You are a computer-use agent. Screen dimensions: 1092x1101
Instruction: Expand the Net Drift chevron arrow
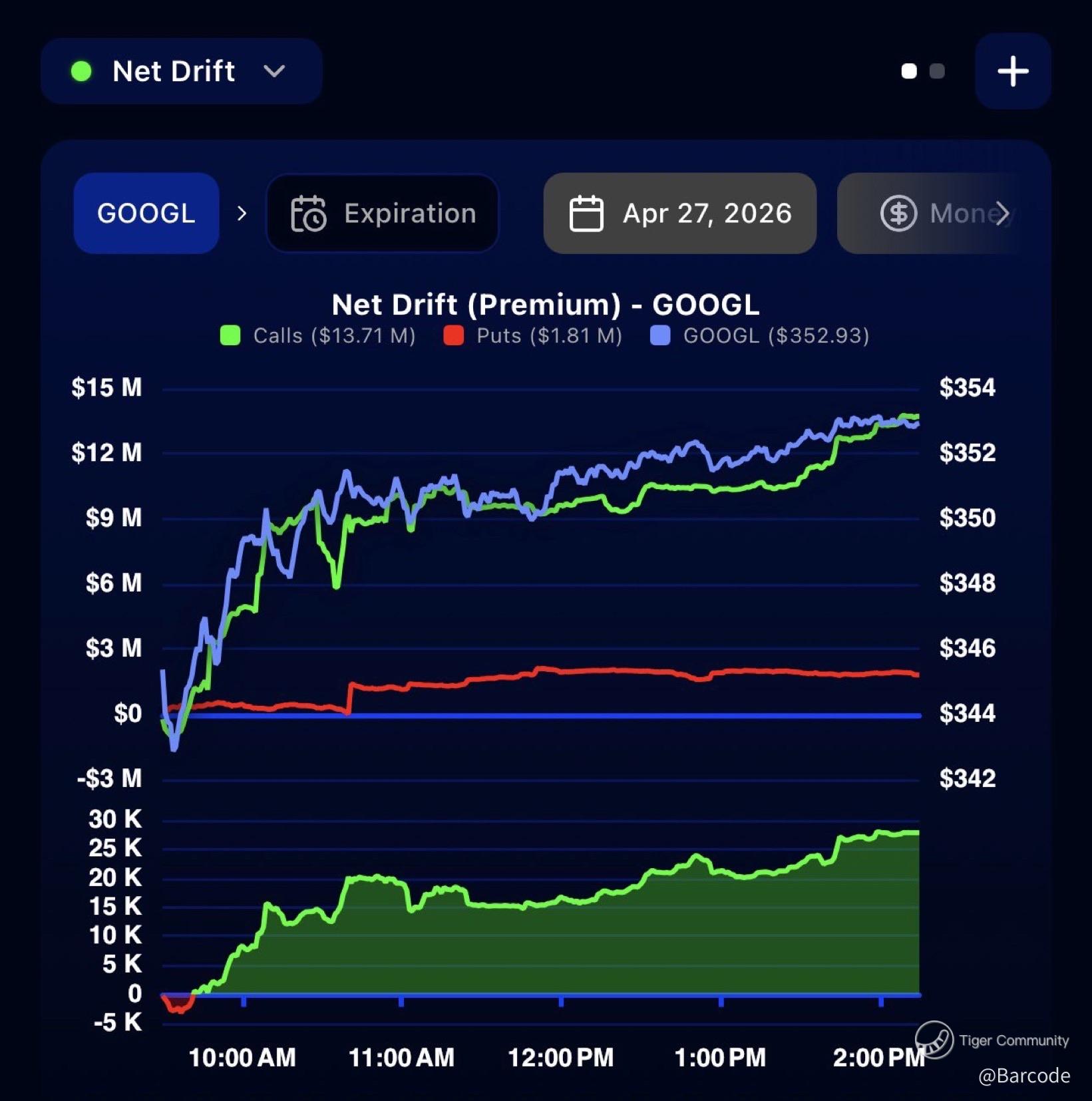pos(274,71)
